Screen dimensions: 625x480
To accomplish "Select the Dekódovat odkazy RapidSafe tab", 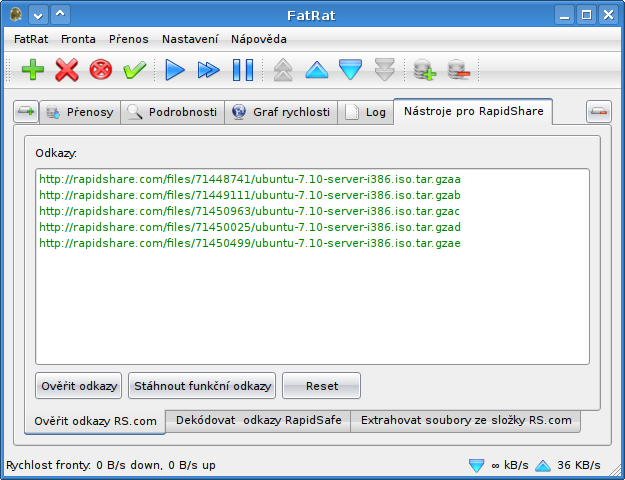I will coord(258,421).
